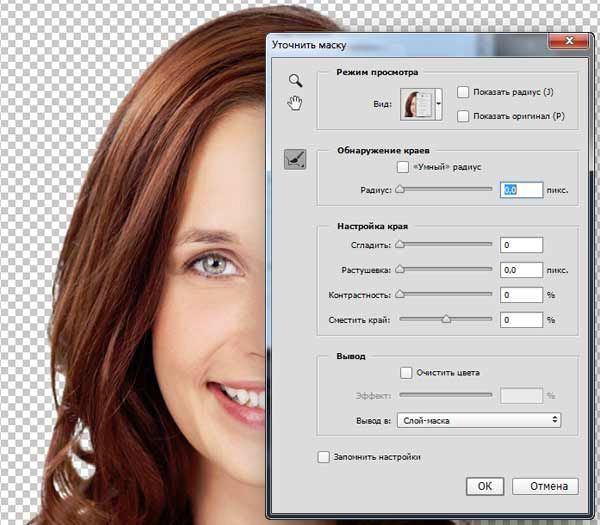The width and height of the screenshot is (600, 525).
Task: Click the Растушевка slider handle
Action: (400, 269)
